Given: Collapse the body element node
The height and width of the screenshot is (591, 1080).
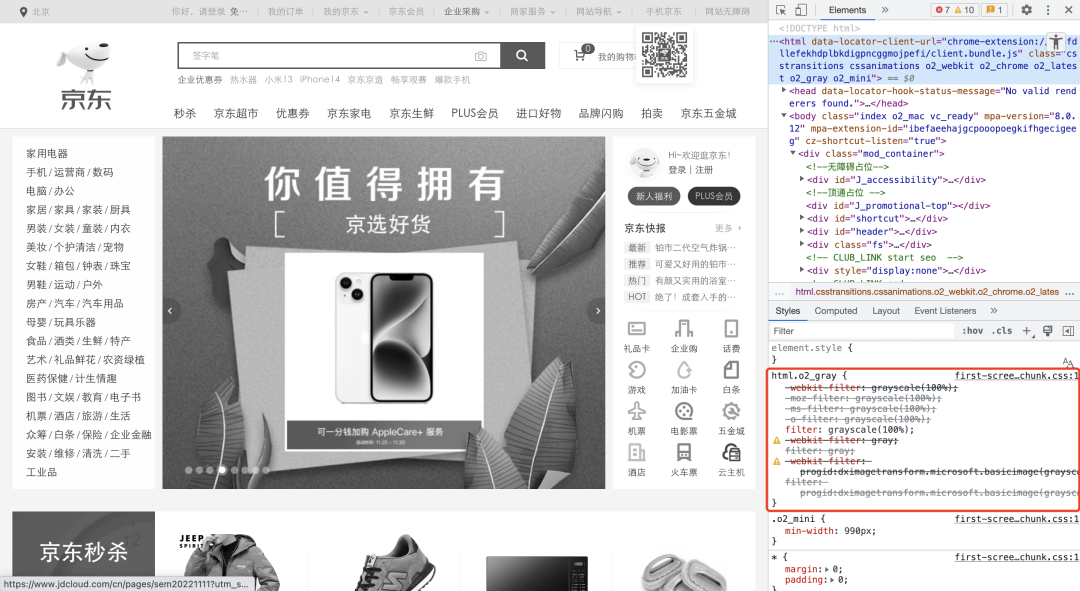Looking at the screenshot, I should point(784,116).
